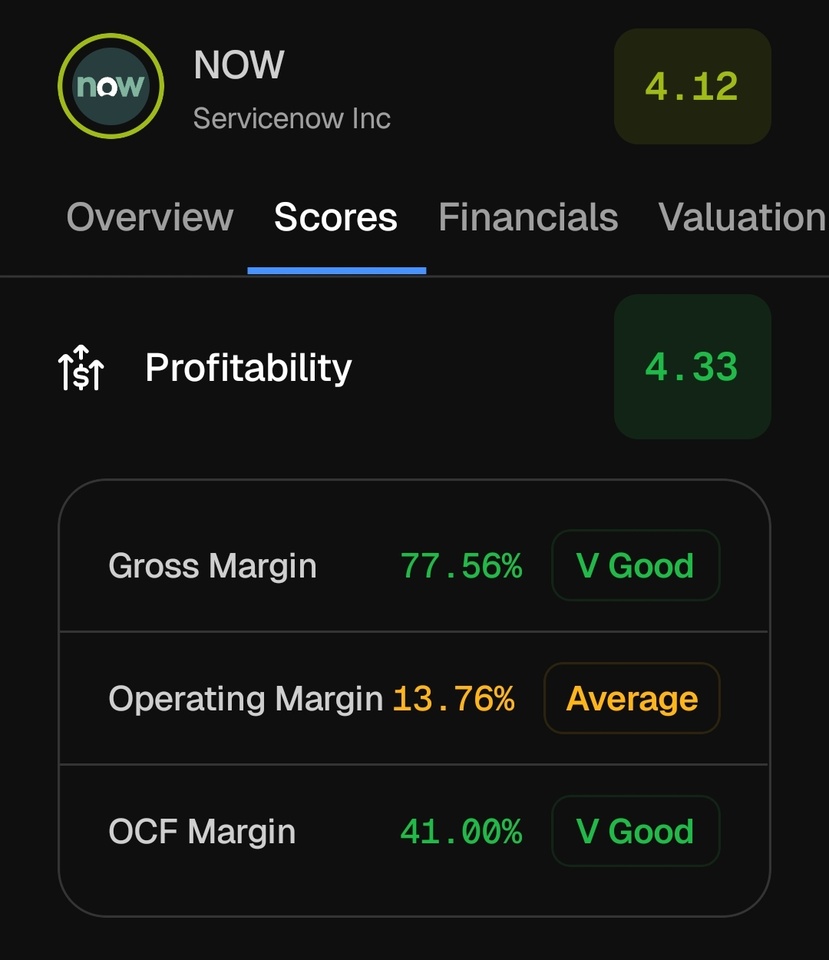Tap the Profitability 4.33 score badge

(x=692, y=367)
